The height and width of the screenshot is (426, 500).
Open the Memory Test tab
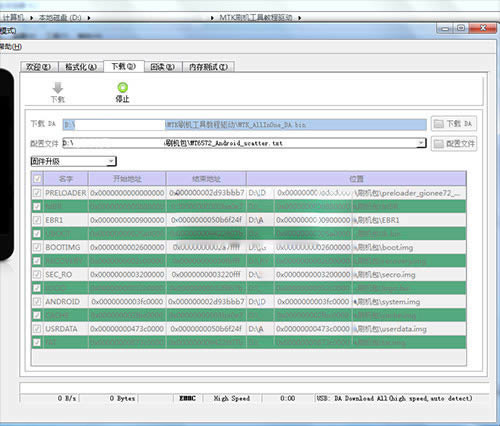click(x=209, y=67)
